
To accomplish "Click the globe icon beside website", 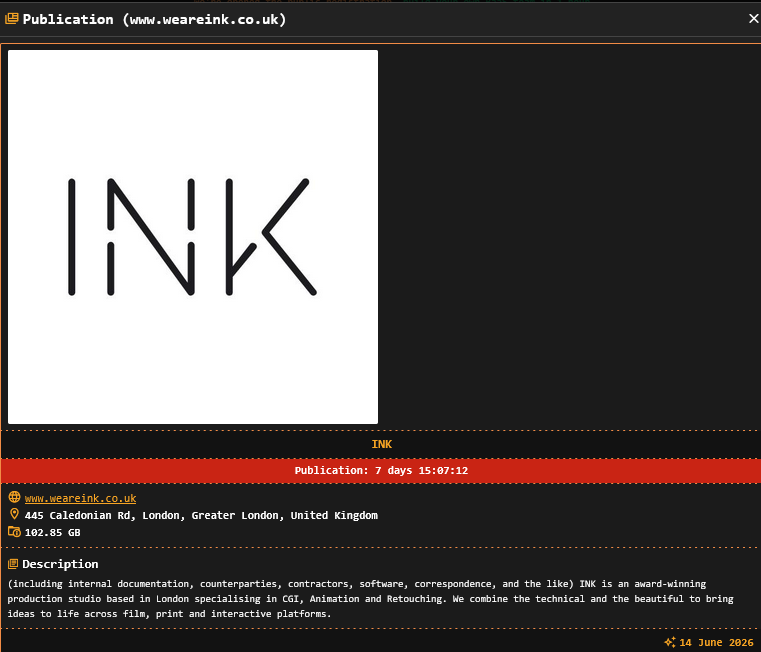I will pyautogui.click(x=14, y=497).
